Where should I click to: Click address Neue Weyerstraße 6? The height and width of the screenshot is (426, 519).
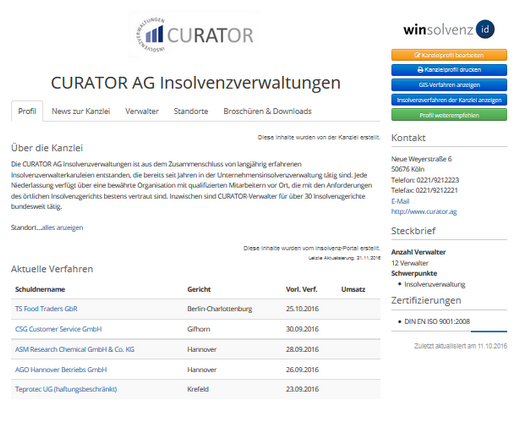421,159
